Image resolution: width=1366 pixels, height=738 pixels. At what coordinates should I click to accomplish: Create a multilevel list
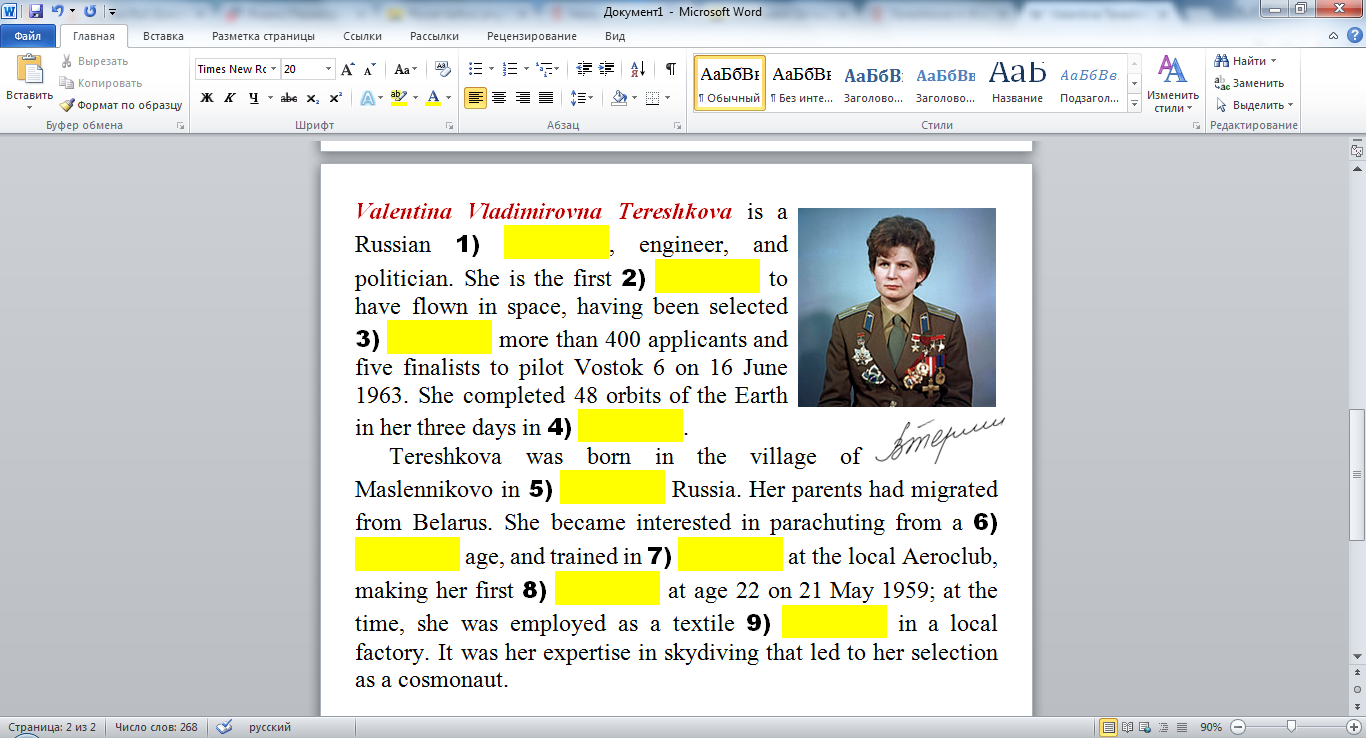pyautogui.click(x=543, y=69)
